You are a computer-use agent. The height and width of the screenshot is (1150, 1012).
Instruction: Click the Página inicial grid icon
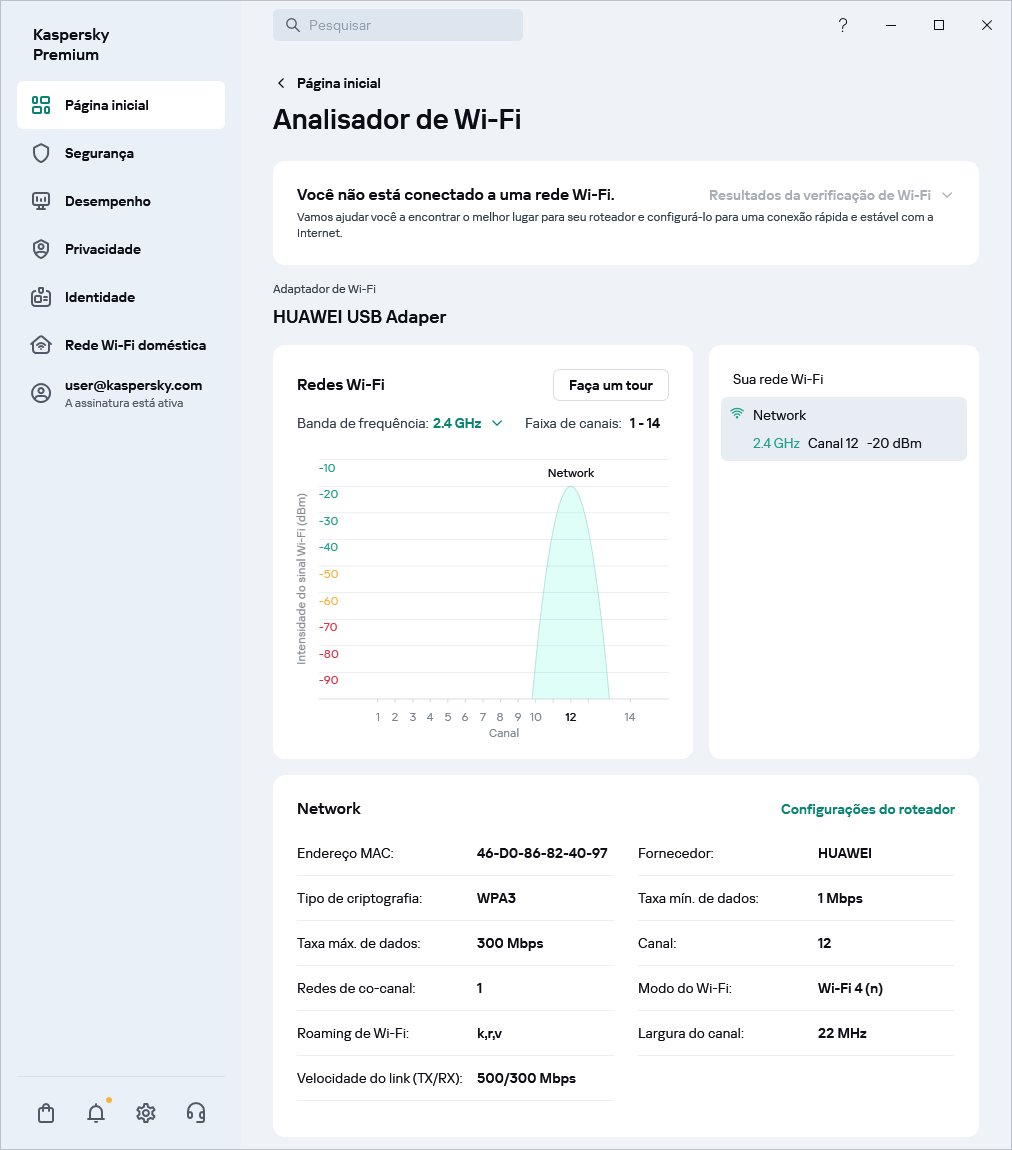(40, 104)
